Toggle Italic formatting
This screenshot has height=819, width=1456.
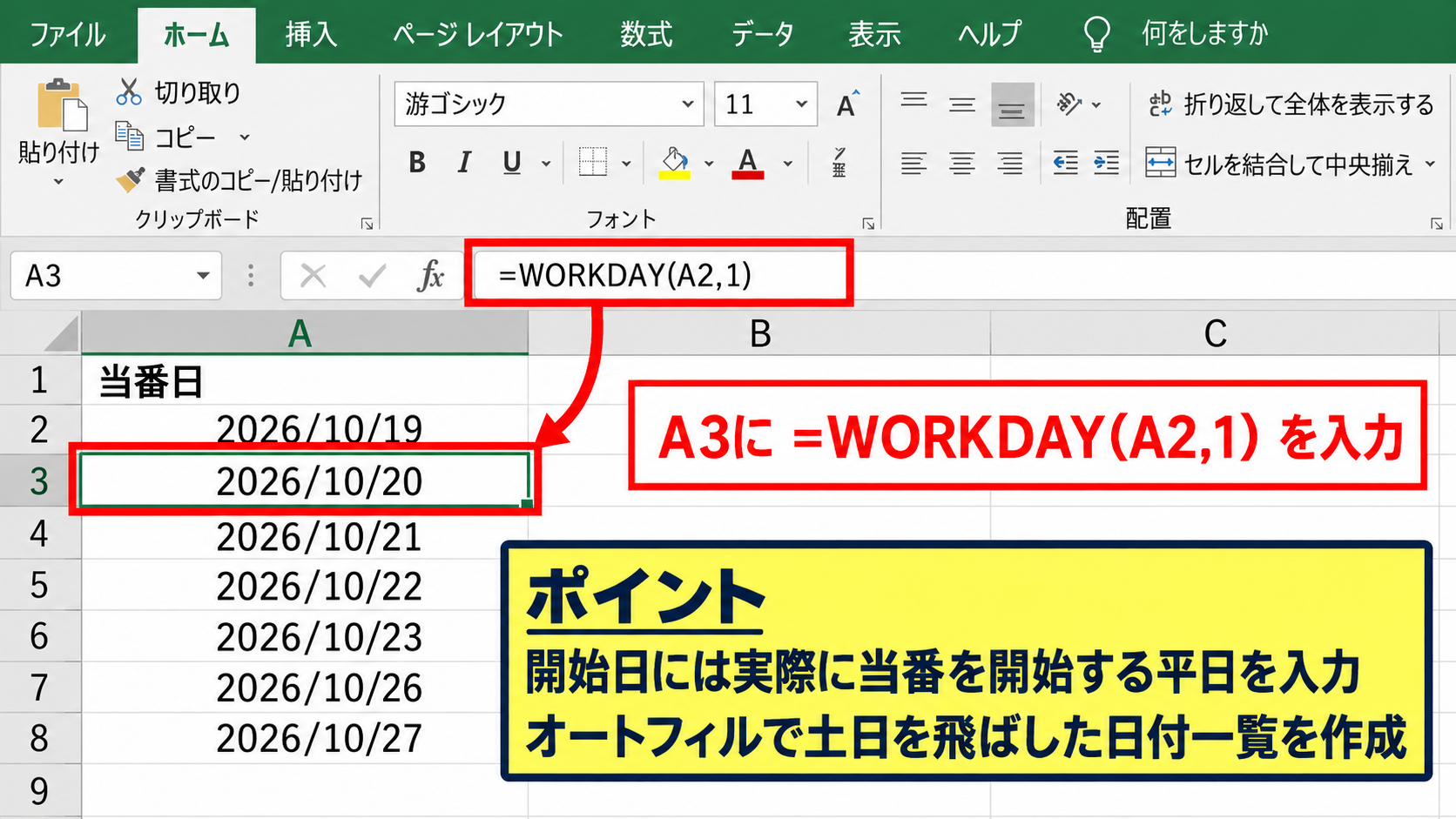pyautogui.click(x=464, y=163)
